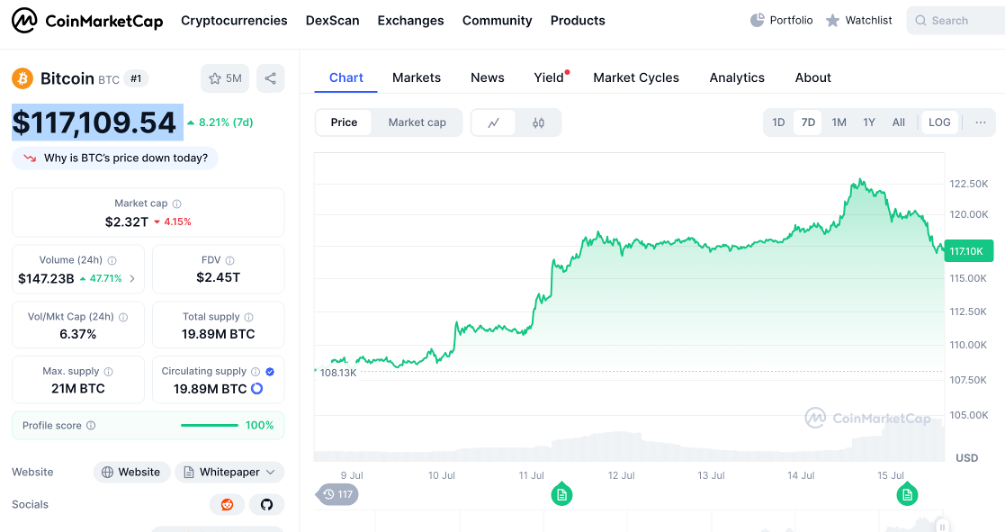Expand the Whitepaper dropdown
1006x532 pixels.
229,472
